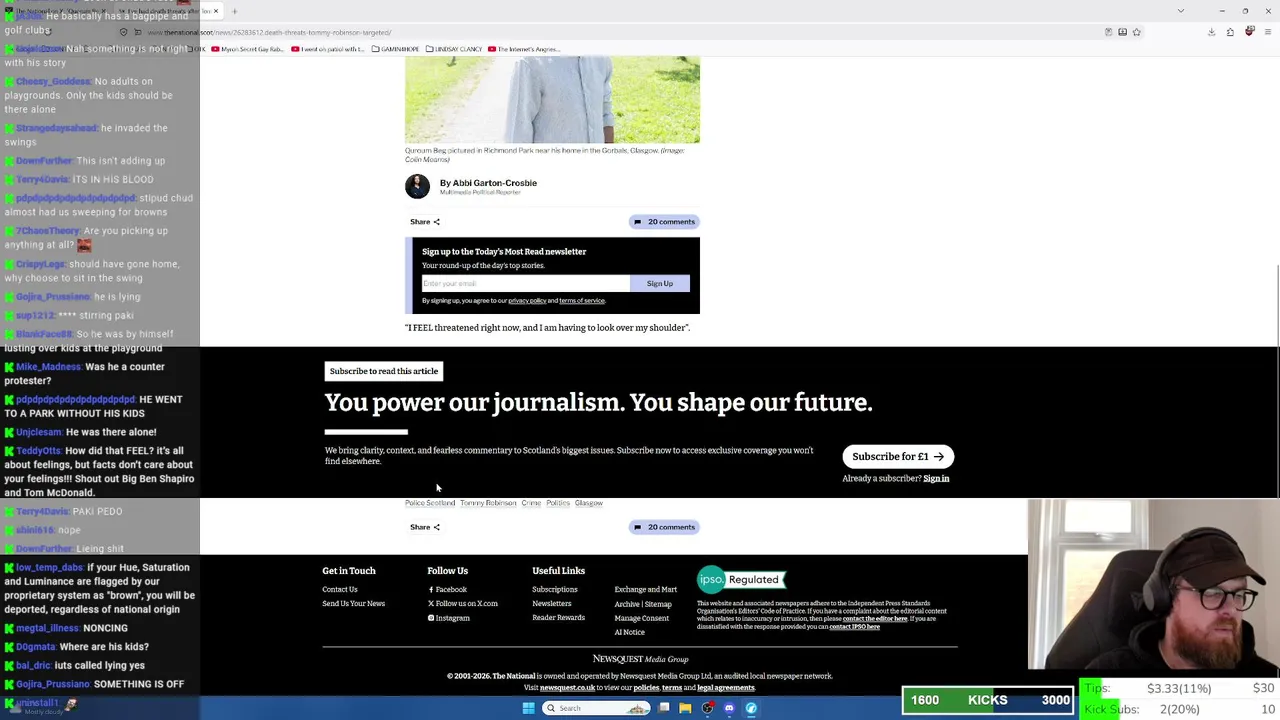Open the browser application menu
1280x720 pixels.
(x=1268, y=32)
